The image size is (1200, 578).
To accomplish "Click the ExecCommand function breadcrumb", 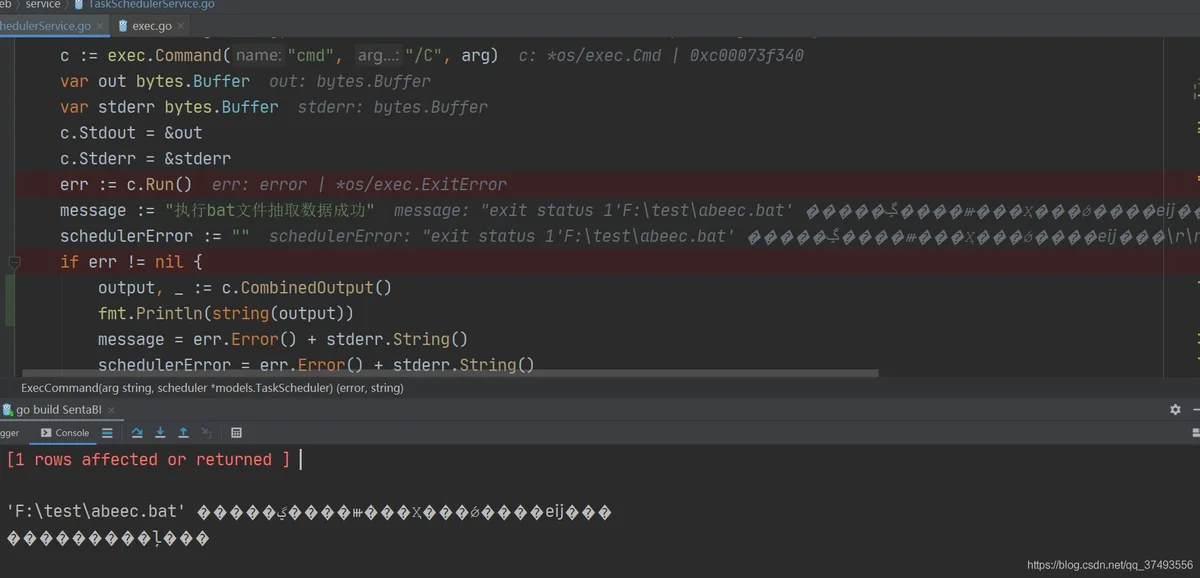I will click(212, 387).
